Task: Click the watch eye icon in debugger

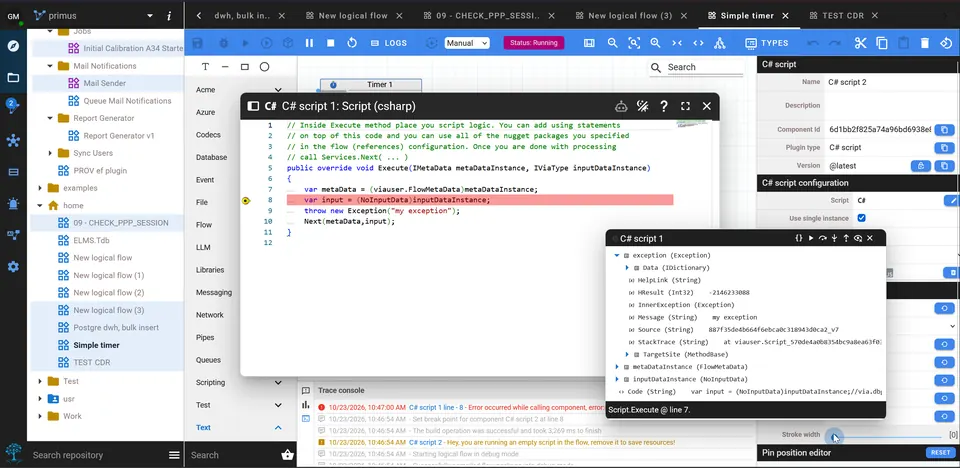Action: tap(858, 238)
